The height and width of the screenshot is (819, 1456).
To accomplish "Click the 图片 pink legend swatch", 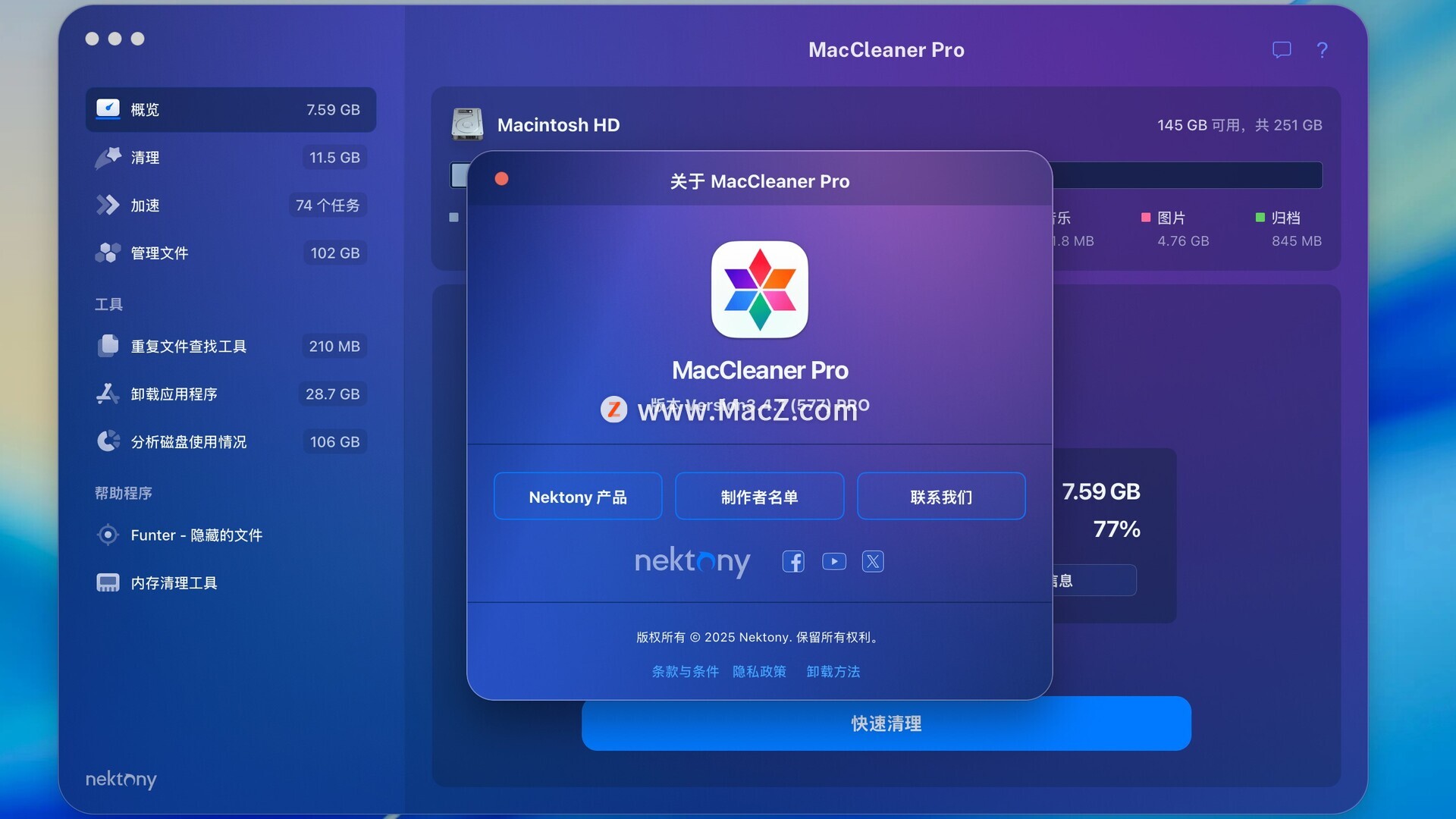I will 1146,218.
